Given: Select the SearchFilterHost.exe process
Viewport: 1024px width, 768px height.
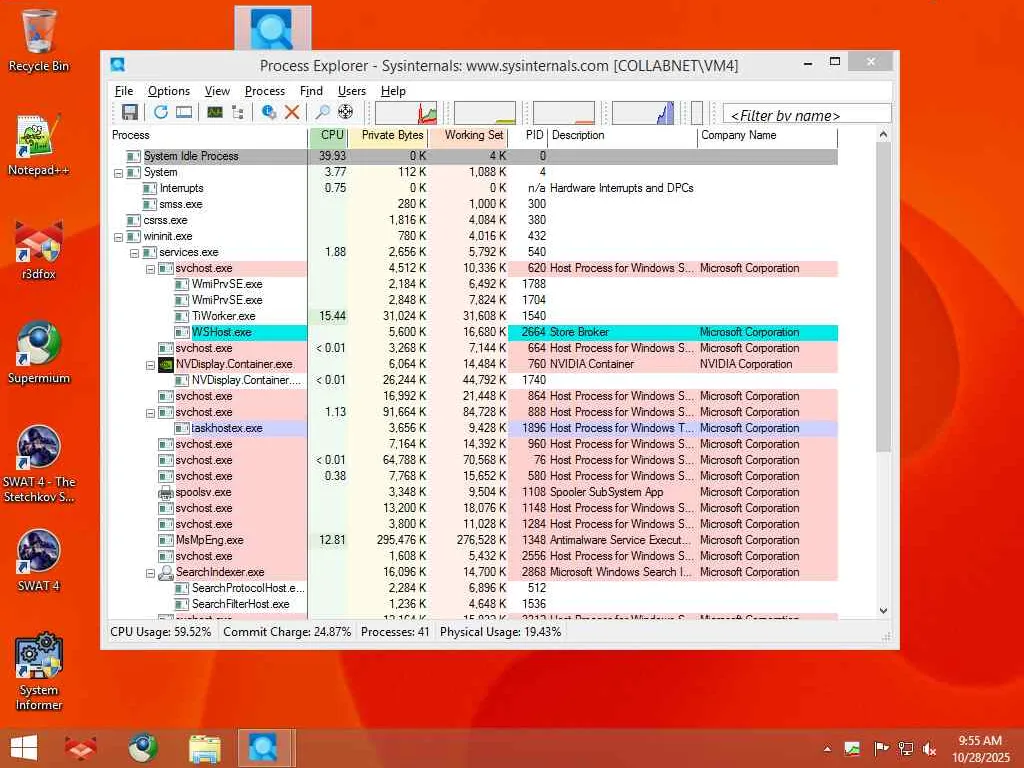Looking at the screenshot, I should pyautogui.click(x=473, y=604).
